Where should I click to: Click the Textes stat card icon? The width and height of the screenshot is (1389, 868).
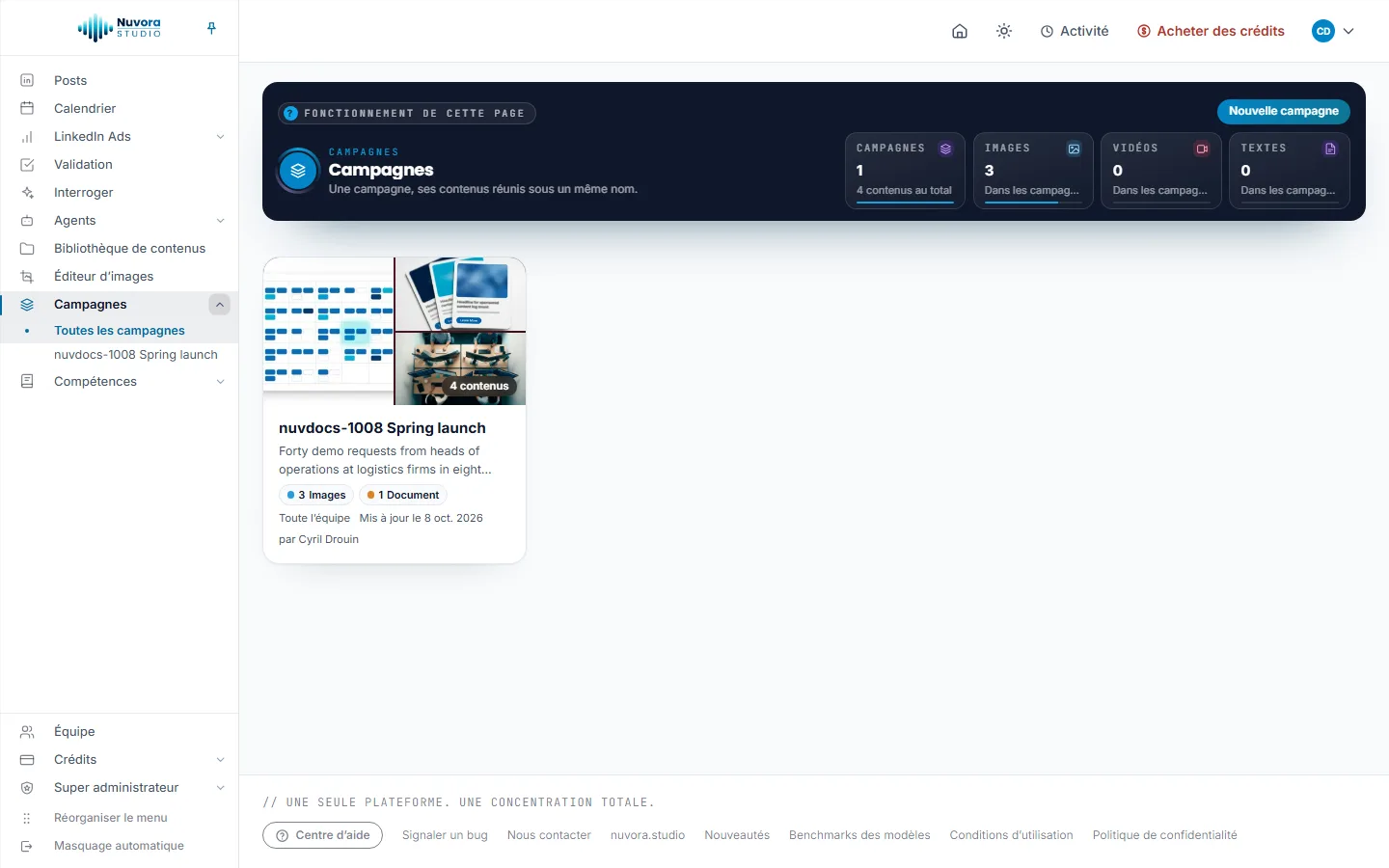tap(1330, 149)
